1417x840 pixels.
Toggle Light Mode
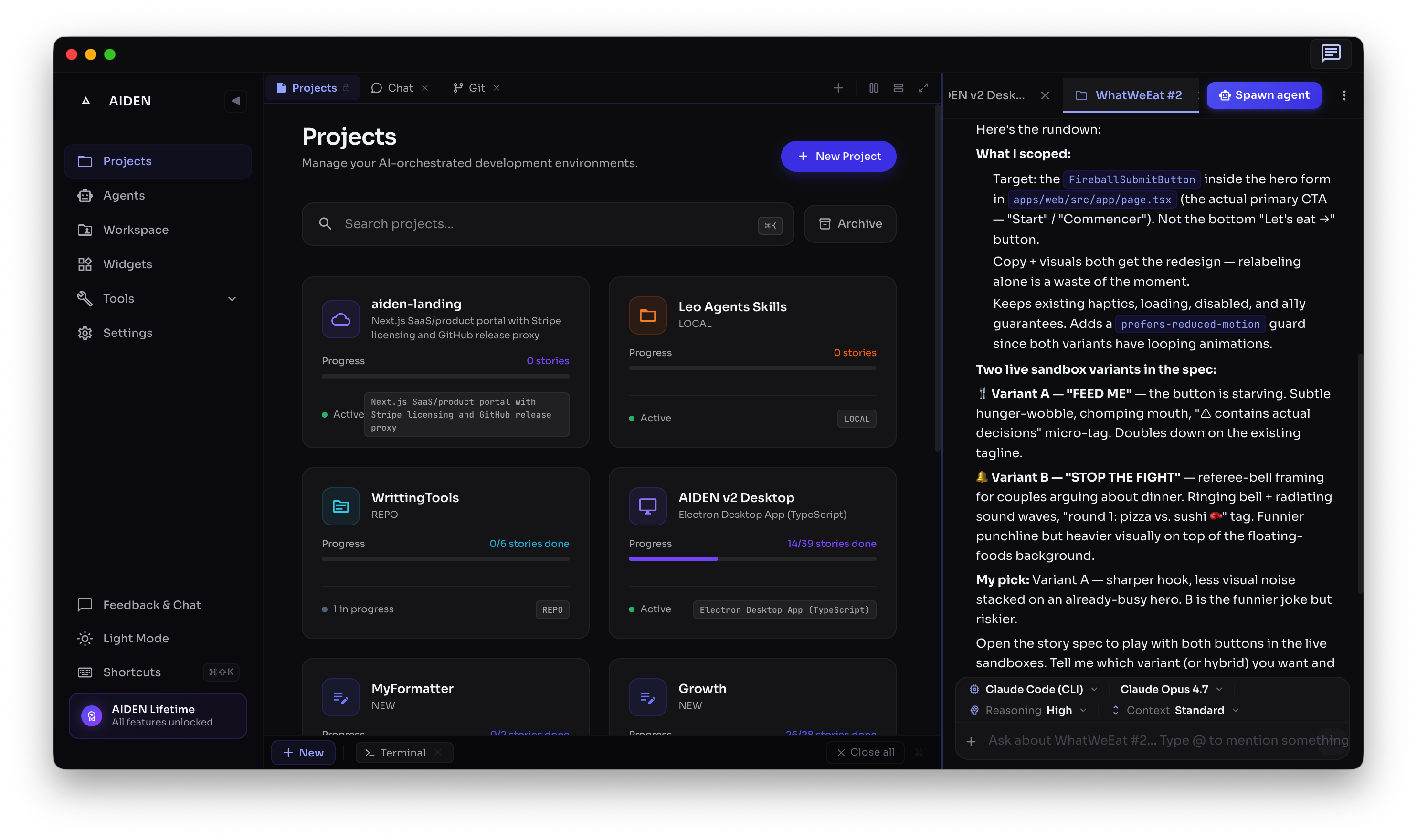158,638
